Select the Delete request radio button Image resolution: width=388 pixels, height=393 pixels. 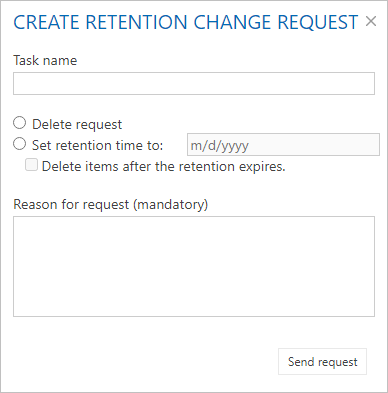click(20, 123)
